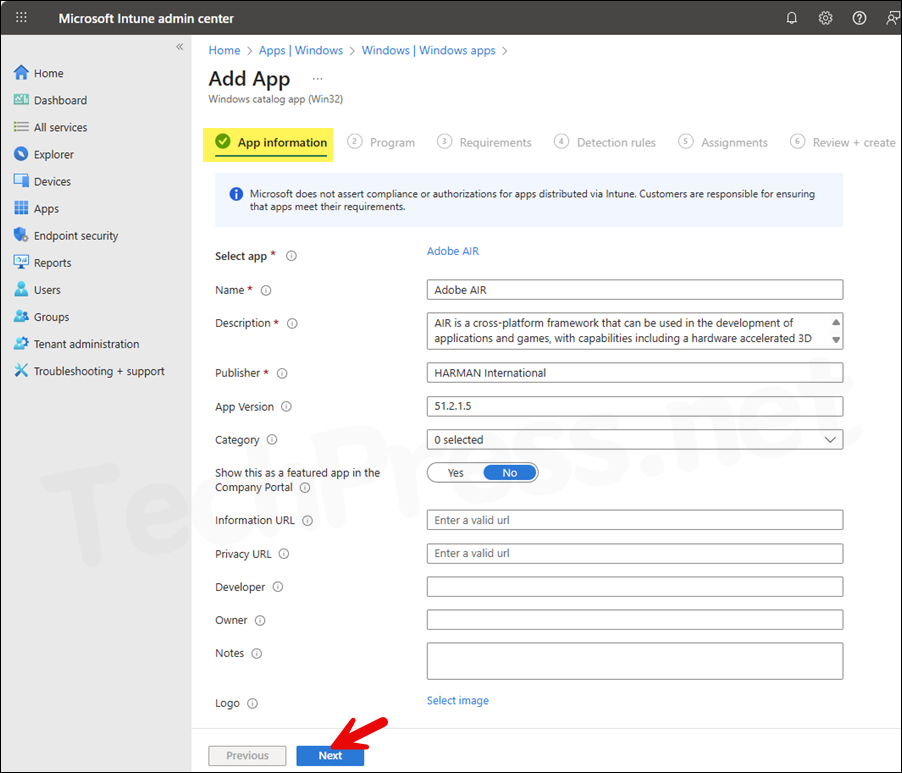Click the Select app info icon
Image resolution: width=902 pixels, height=773 pixels.
coord(292,256)
